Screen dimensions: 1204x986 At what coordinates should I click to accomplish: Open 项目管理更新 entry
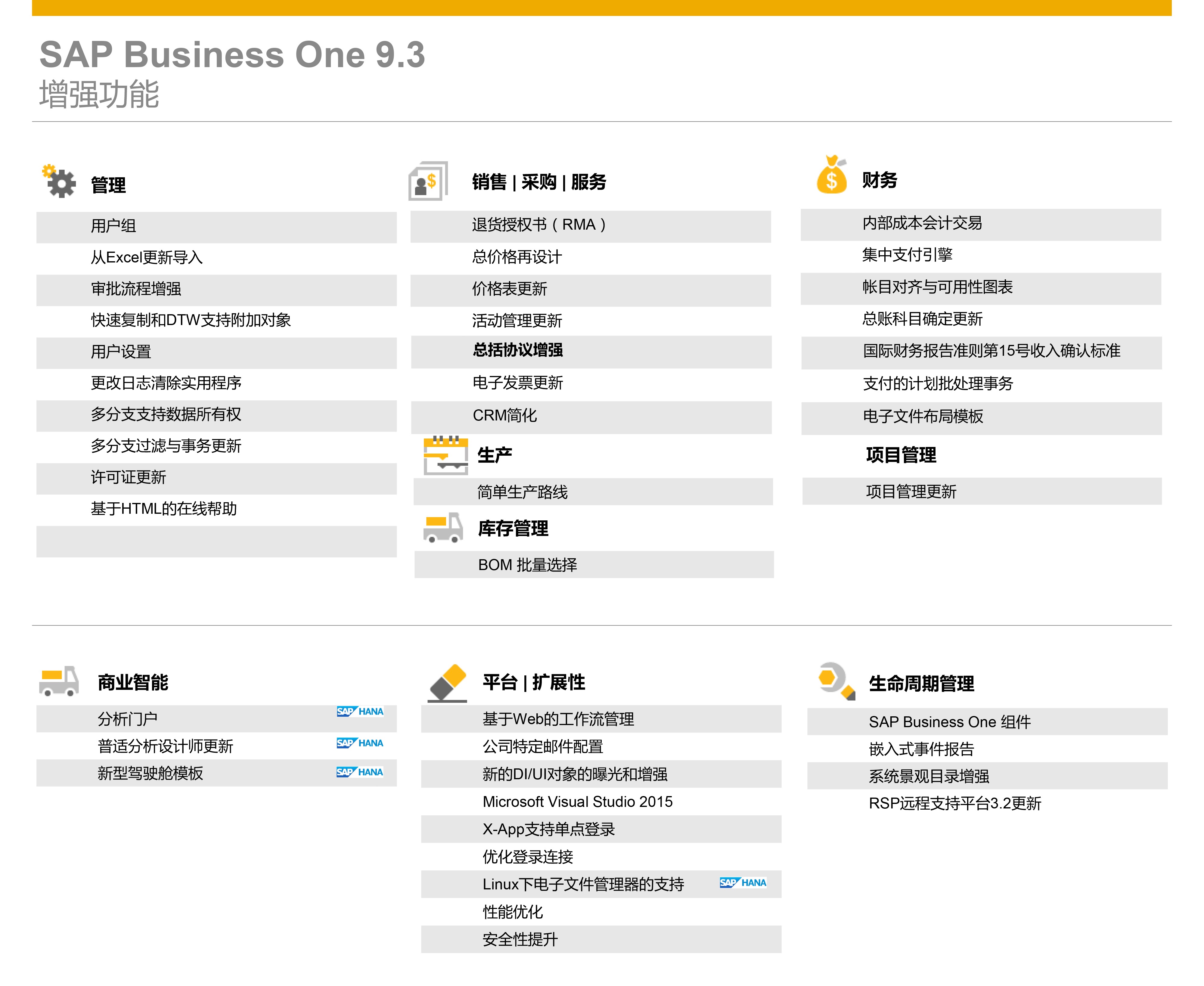[911, 492]
